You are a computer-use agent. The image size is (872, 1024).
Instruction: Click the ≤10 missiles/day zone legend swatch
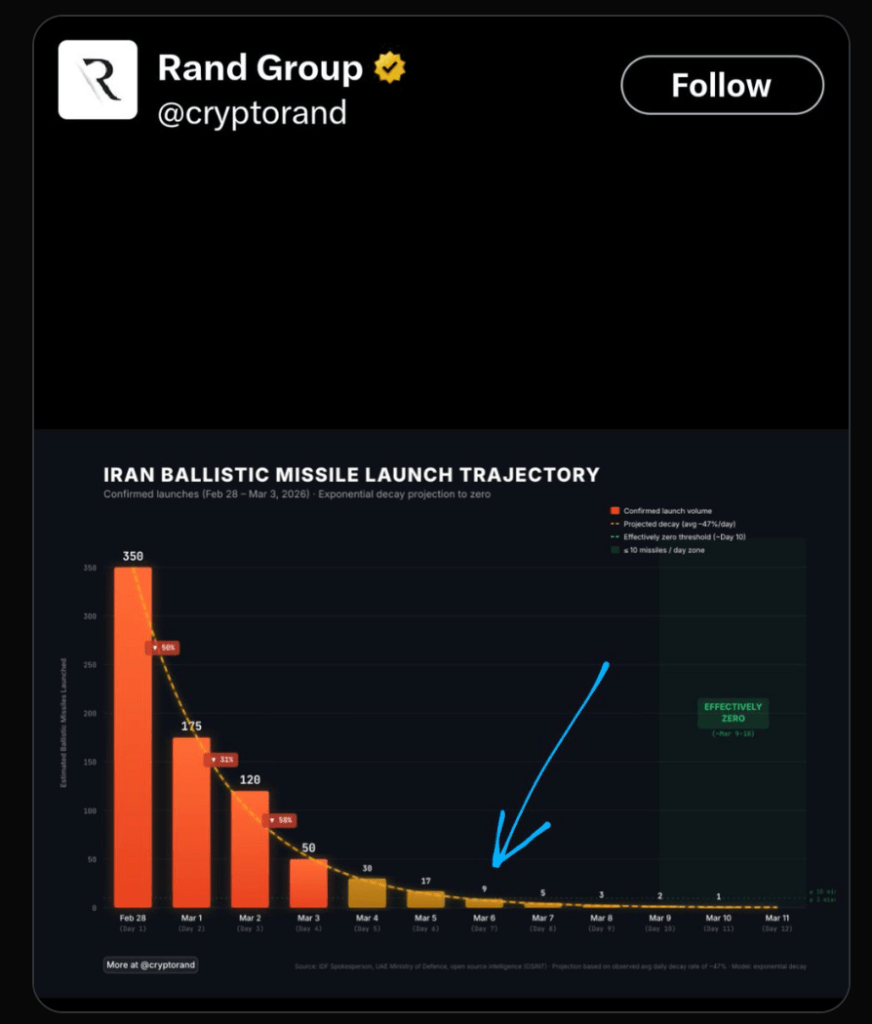[x=616, y=550]
